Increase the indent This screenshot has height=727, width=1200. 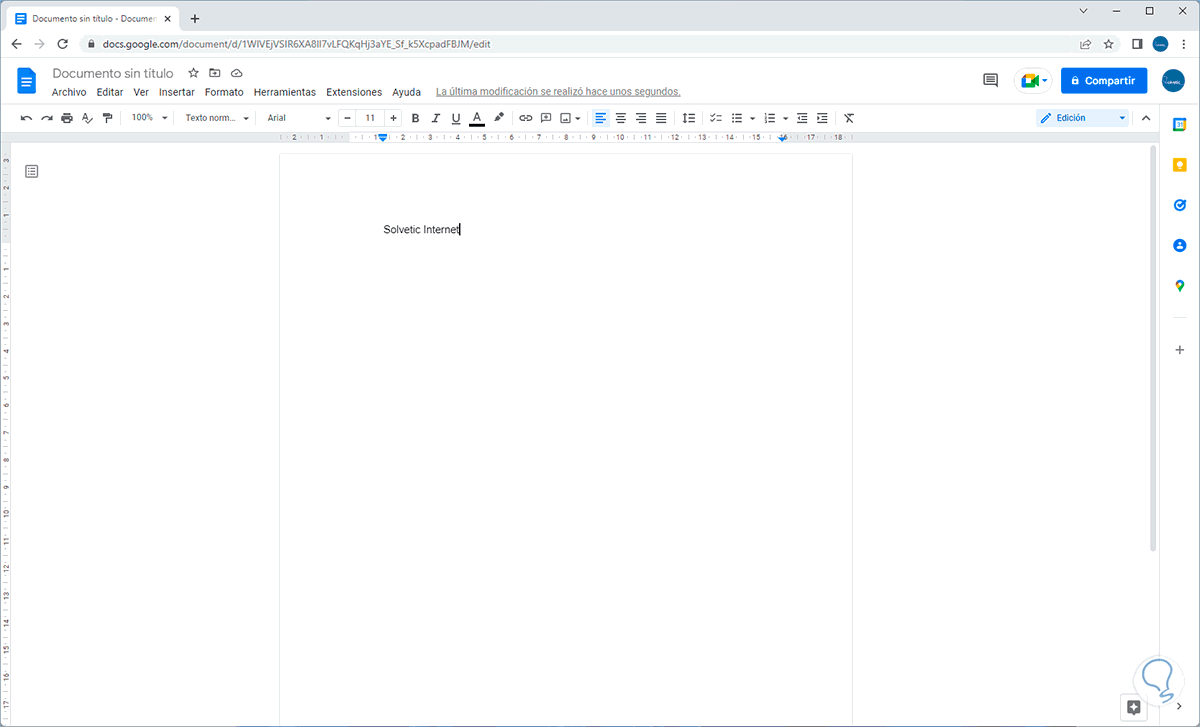822,118
